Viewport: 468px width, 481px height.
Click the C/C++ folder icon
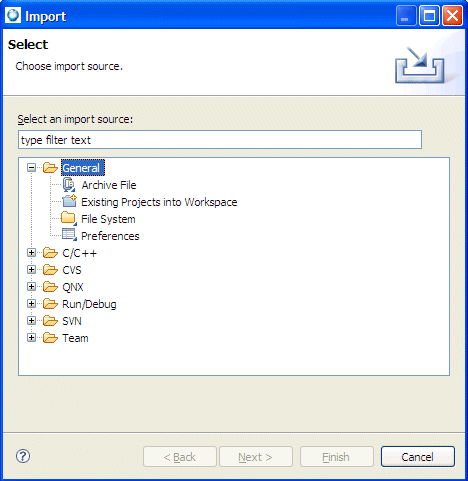[50, 253]
